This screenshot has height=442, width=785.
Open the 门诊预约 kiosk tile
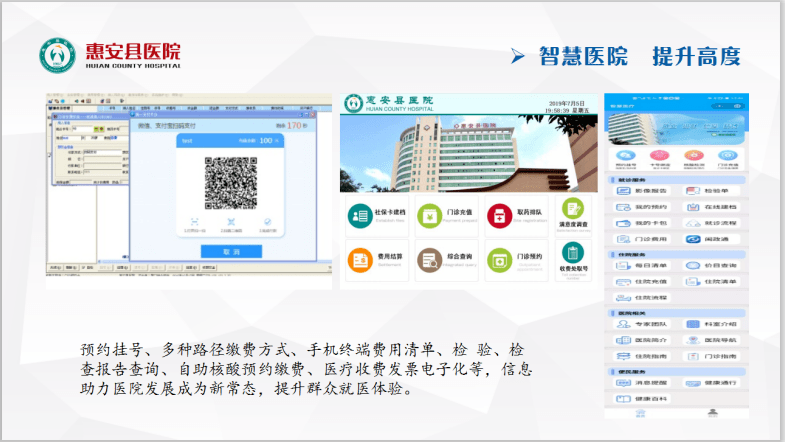[x=516, y=260]
